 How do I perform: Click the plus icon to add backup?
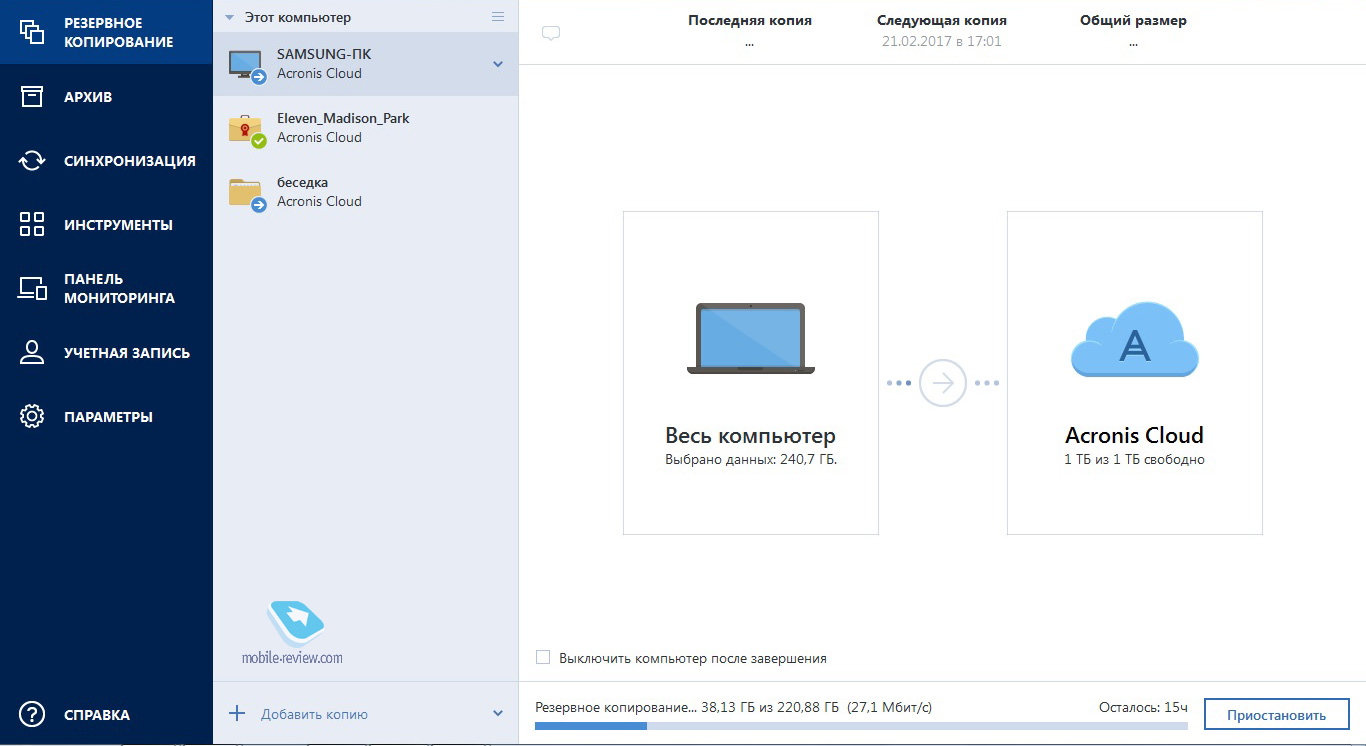pyautogui.click(x=237, y=714)
